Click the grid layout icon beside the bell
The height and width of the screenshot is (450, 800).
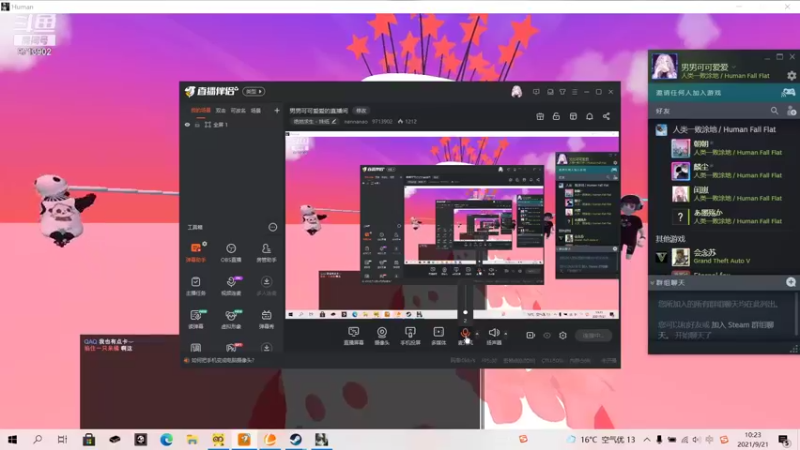[x=573, y=116]
